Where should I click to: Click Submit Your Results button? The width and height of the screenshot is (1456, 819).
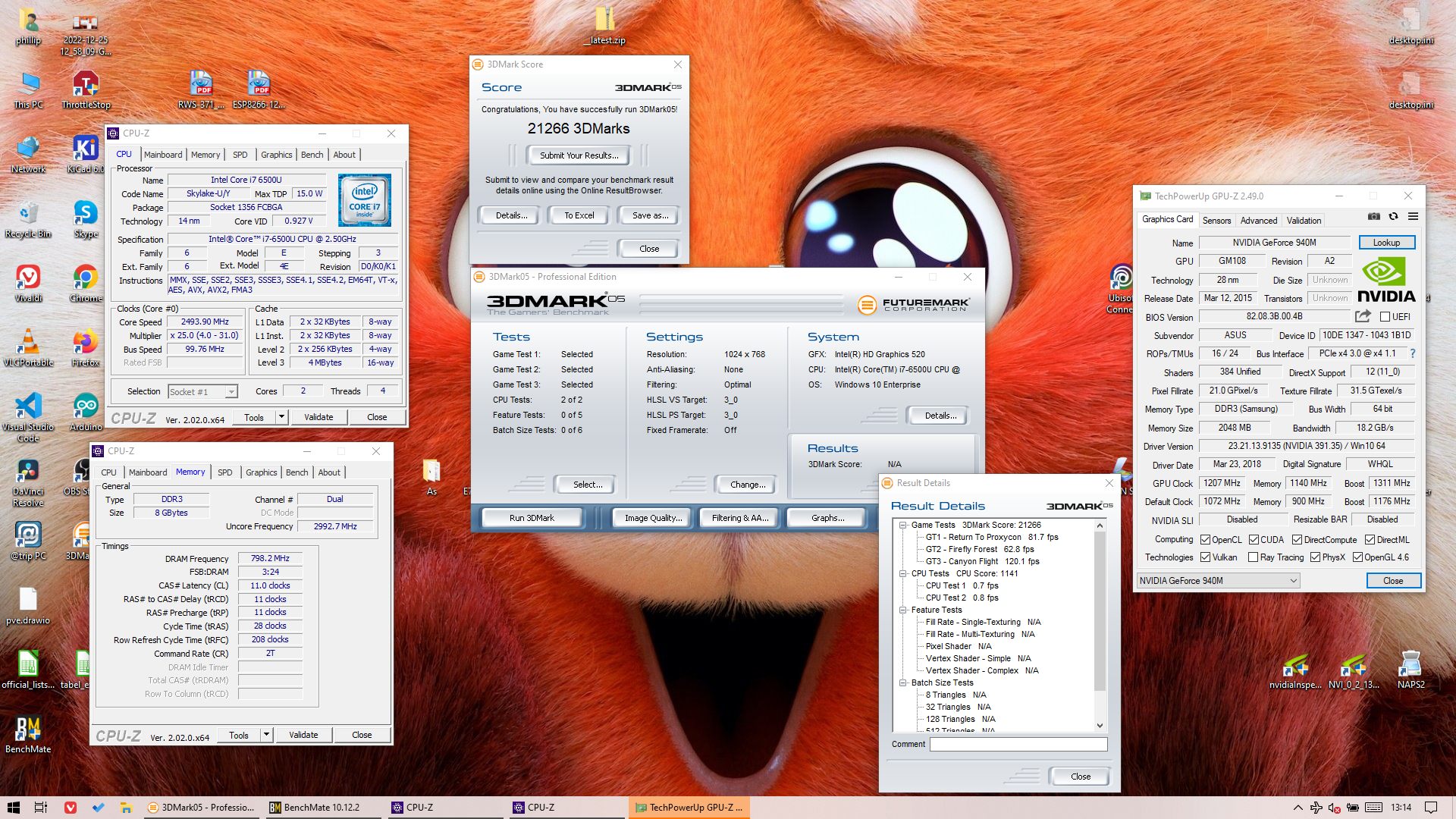click(x=579, y=155)
